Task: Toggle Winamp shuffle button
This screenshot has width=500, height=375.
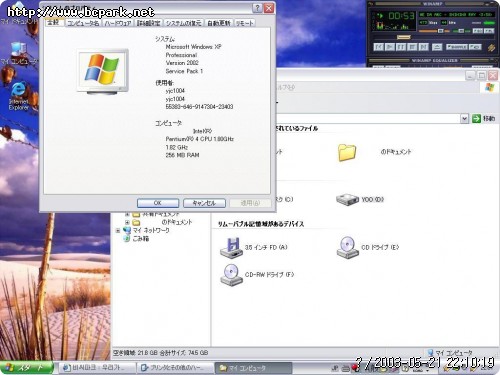Action: [x=457, y=47]
